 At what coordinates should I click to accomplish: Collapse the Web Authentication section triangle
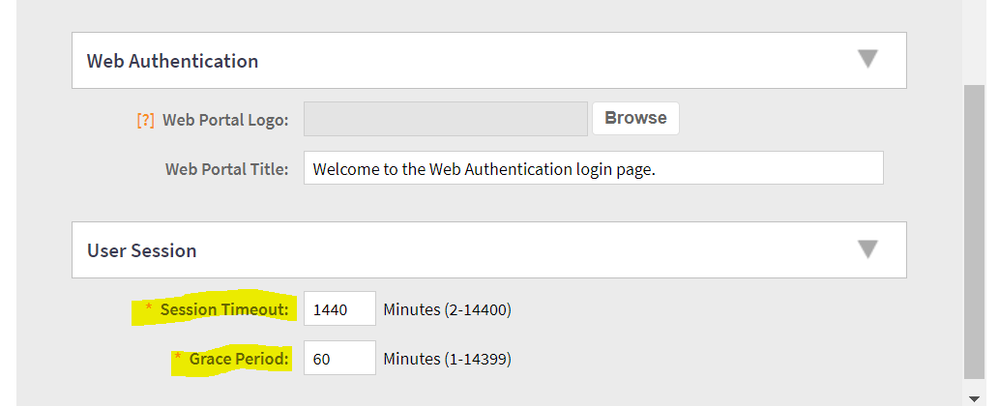point(868,60)
